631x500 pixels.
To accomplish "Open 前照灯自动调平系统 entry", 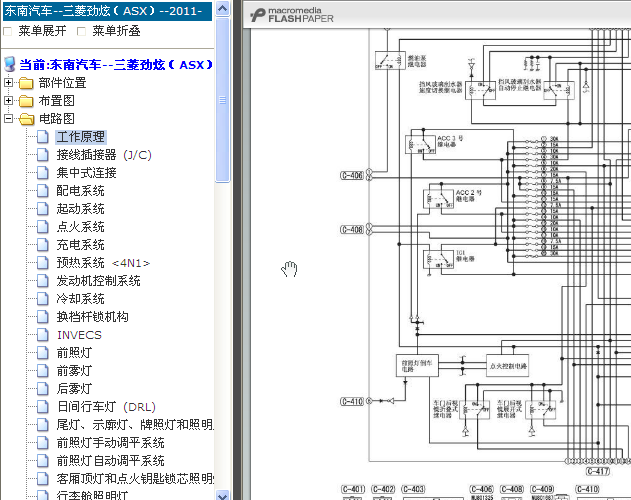I will tap(110, 461).
